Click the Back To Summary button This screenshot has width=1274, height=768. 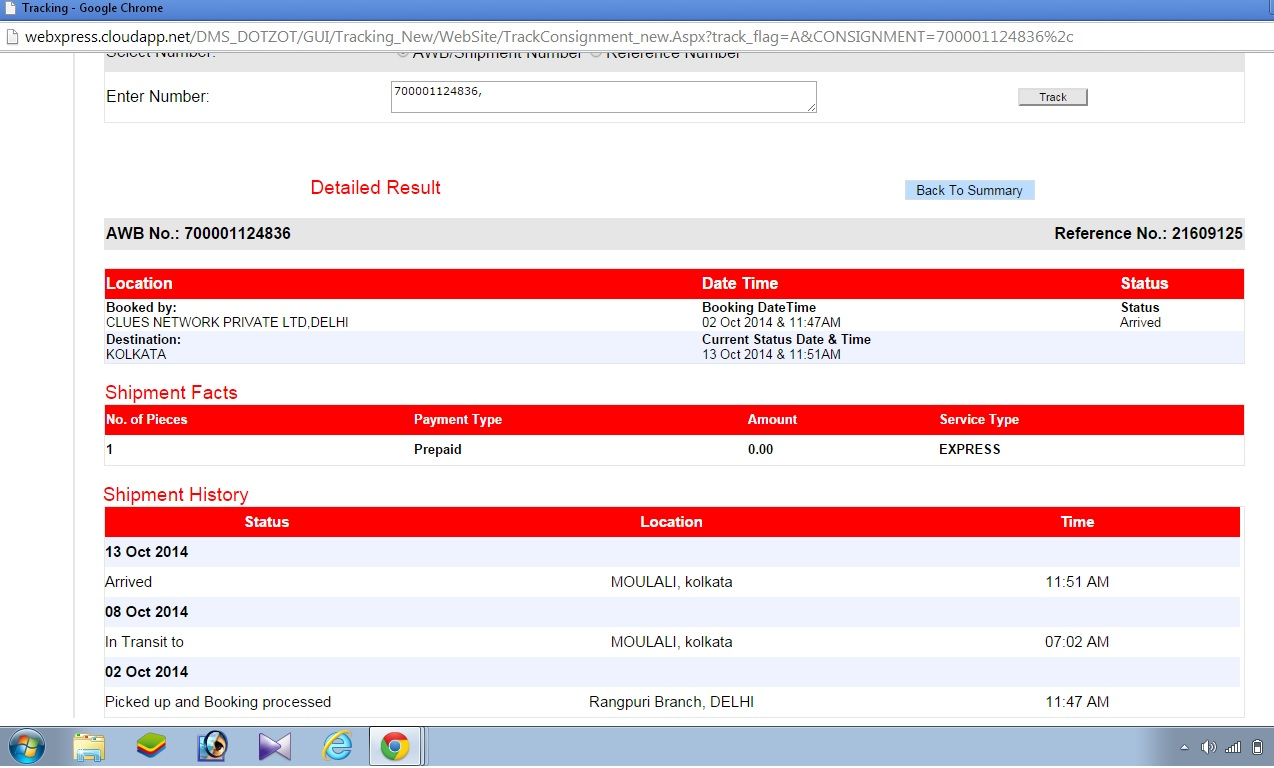tap(969, 190)
